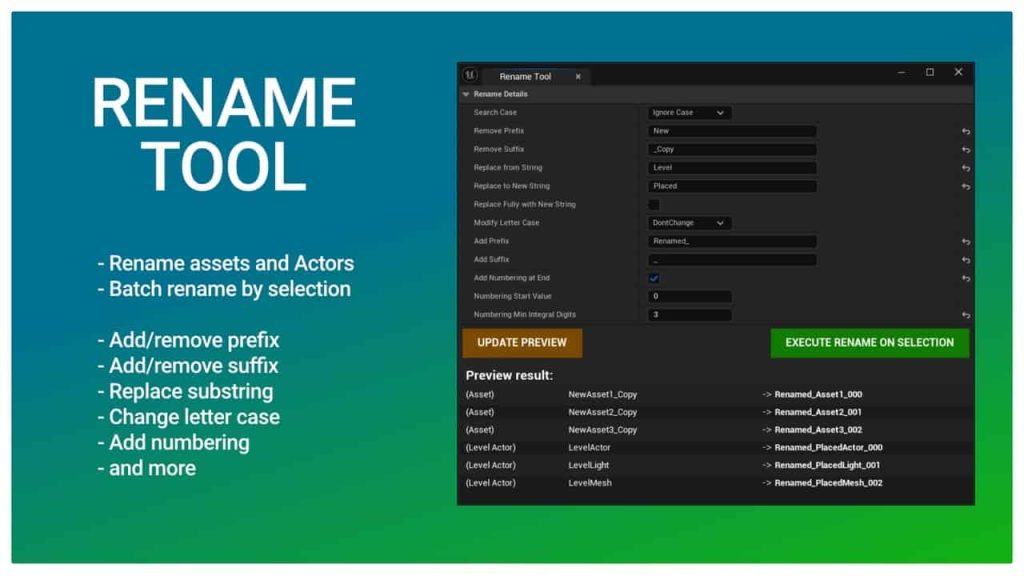Open the Modify Letter Case dropdown
Image resolution: width=1024 pixels, height=576 pixels.
click(x=689, y=223)
